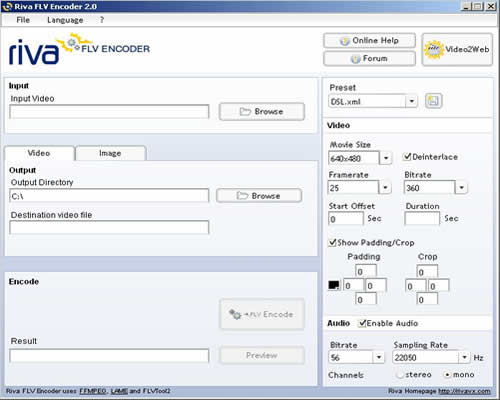The width and height of the screenshot is (500, 400).
Task: Click the bottom Crop value field
Action: 427,299
